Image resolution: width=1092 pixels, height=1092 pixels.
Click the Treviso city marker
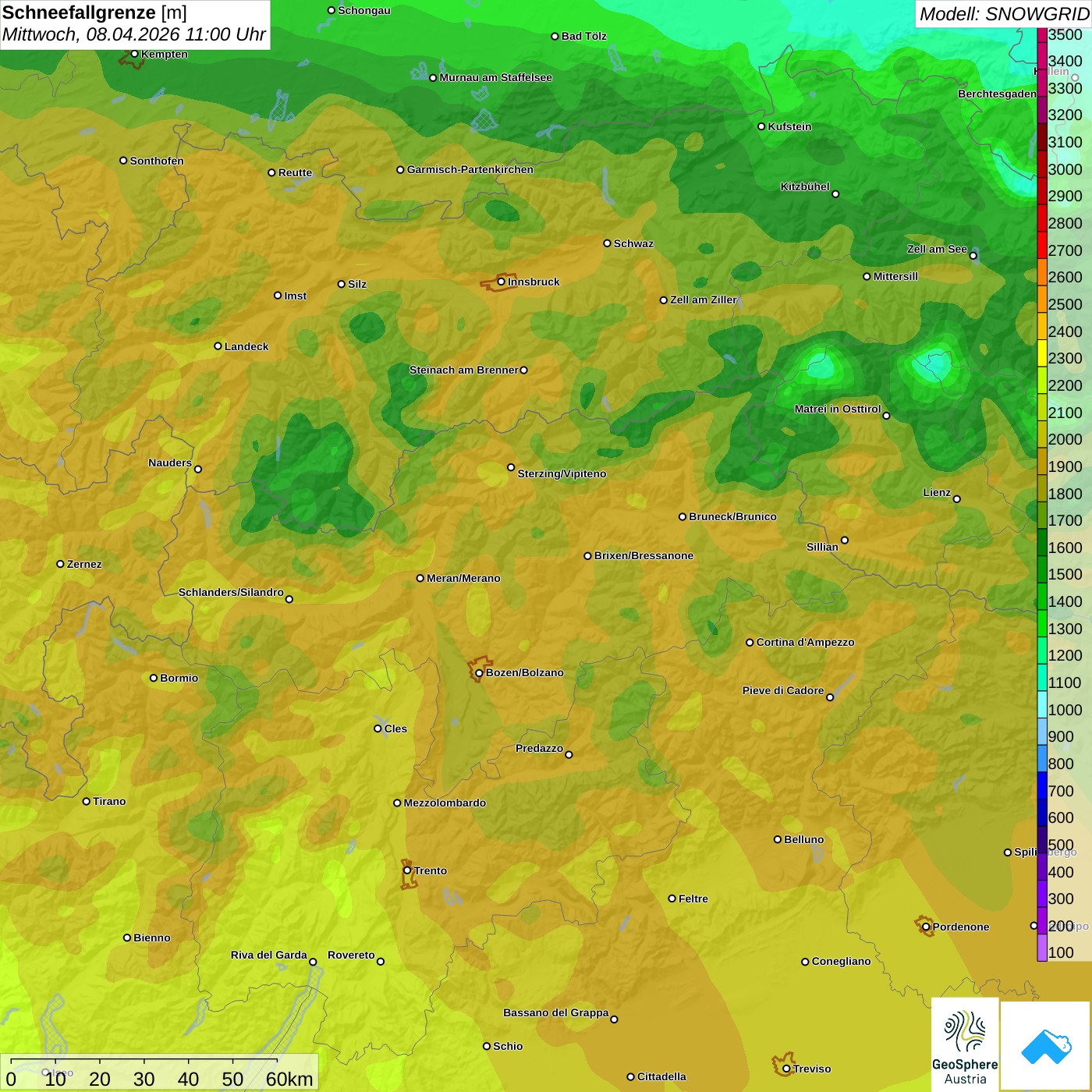[786, 1069]
